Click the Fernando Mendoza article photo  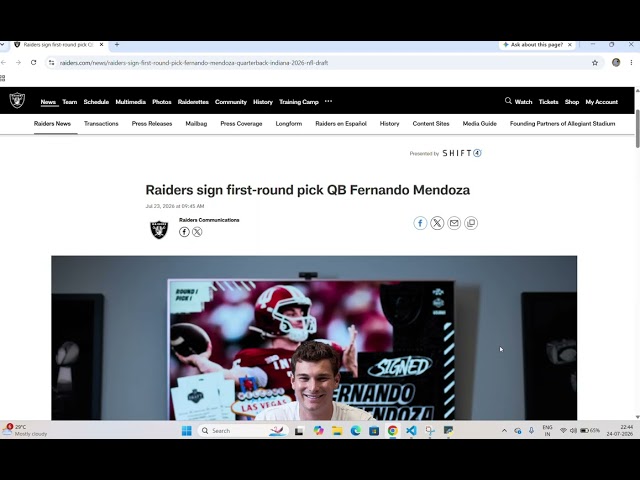314,338
